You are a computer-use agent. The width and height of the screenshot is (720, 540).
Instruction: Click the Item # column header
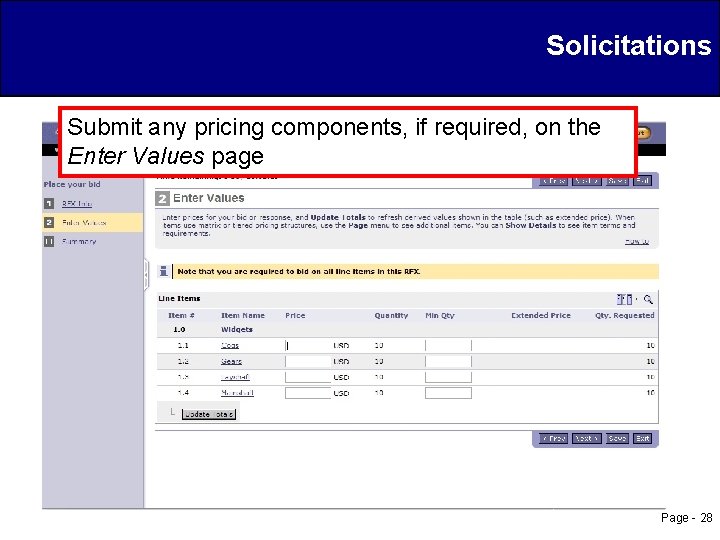click(181, 315)
